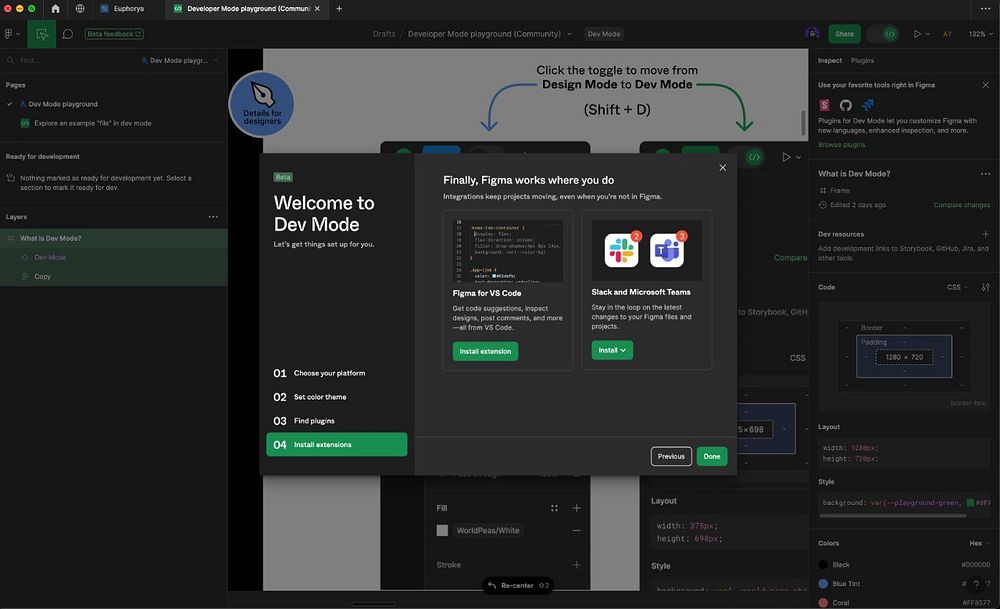Select step 04 Install extensions
The height and width of the screenshot is (609, 1000).
(337, 444)
